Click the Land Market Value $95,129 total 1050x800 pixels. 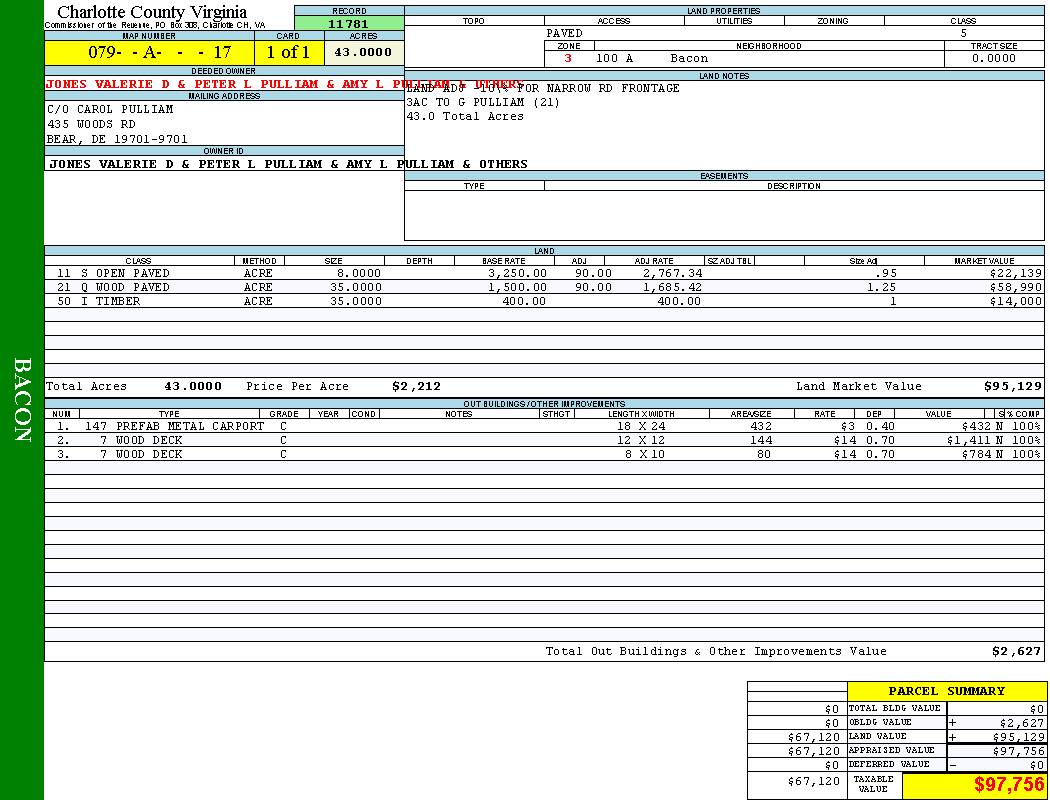click(x=1012, y=386)
